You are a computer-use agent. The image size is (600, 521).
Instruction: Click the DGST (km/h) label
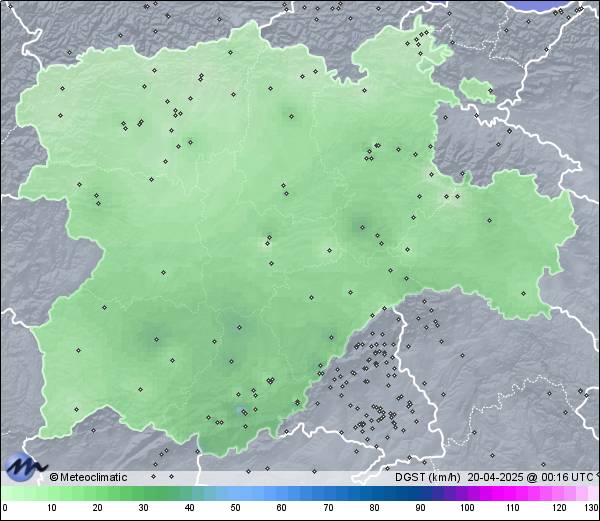pyautogui.click(x=428, y=477)
